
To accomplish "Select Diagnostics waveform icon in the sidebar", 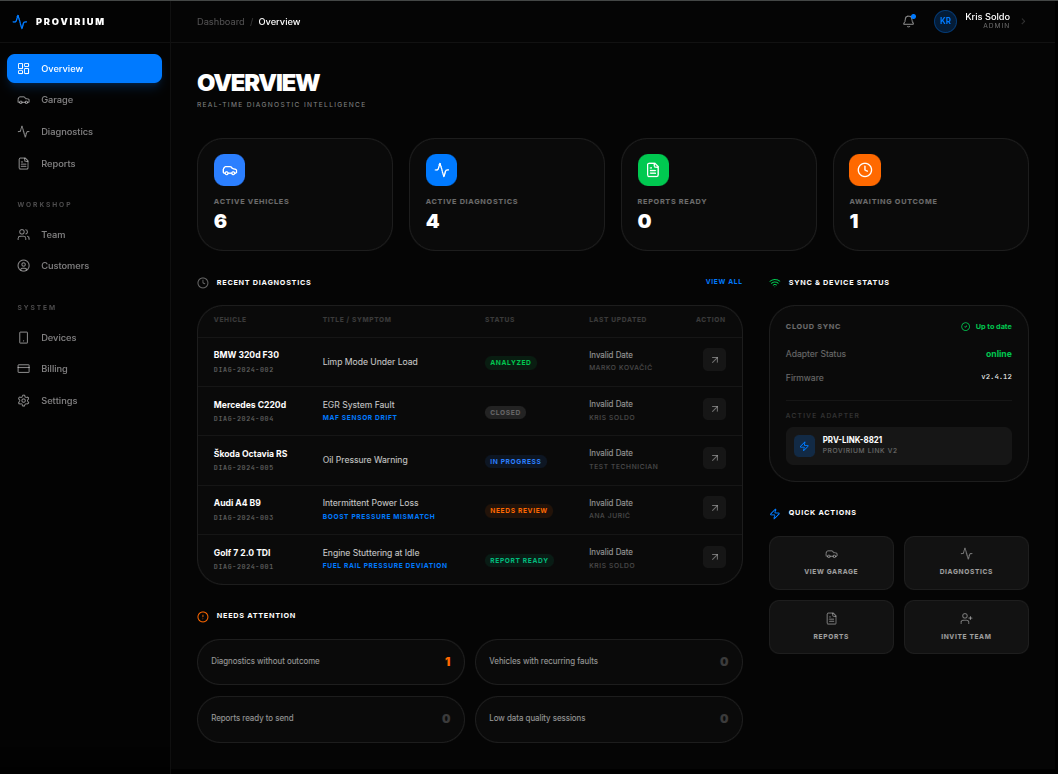I will (22, 131).
